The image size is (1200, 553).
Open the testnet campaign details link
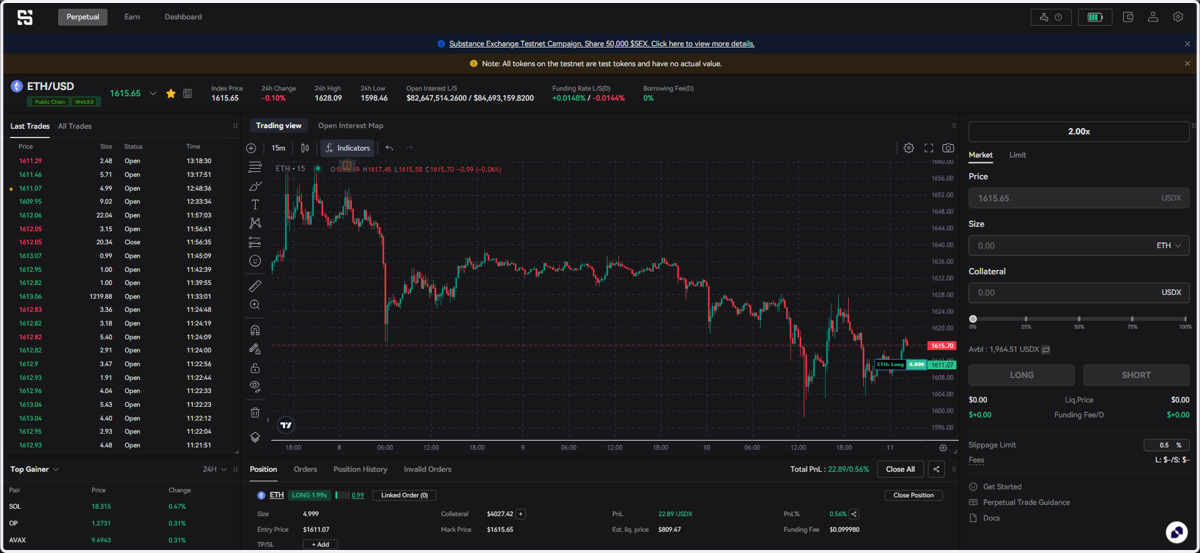coord(602,44)
